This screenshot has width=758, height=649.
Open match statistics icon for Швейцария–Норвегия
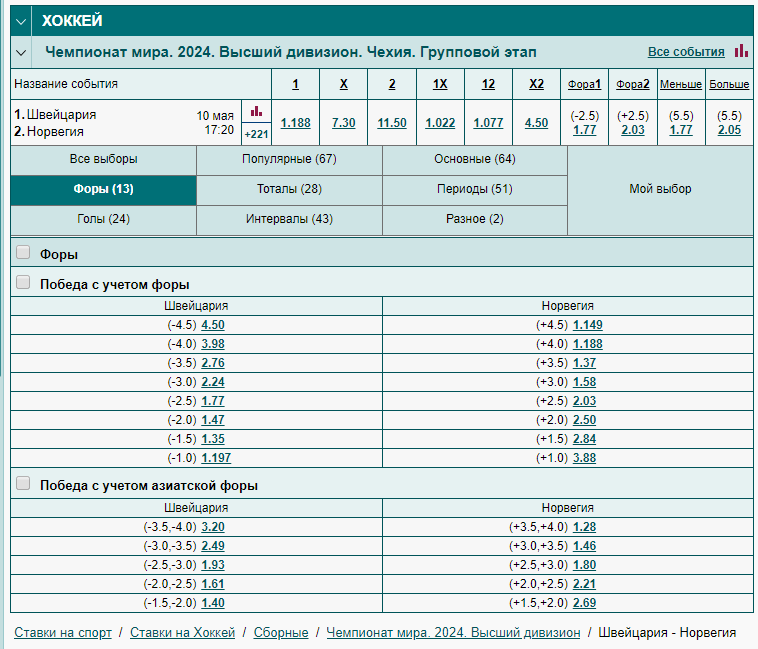(x=256, y=112)
